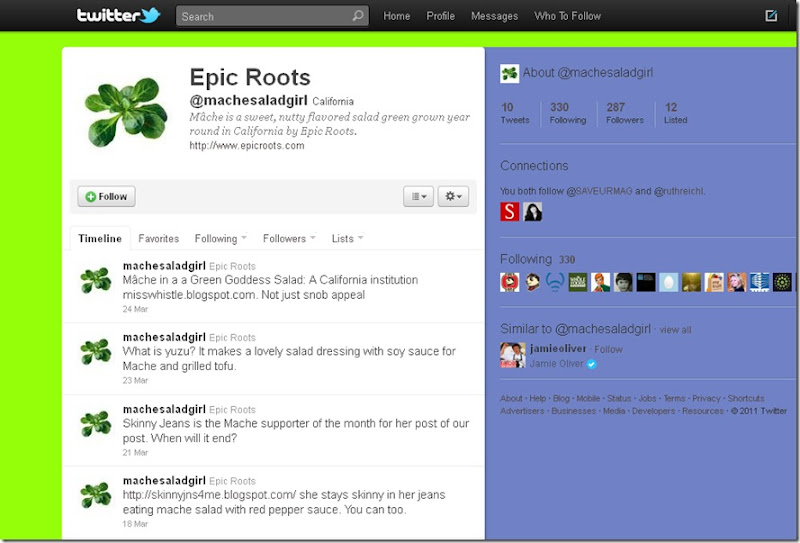This screenshot has height=543, width=800.
Task: Click the @ruthreichl mention link
Action: pos(679,191)
